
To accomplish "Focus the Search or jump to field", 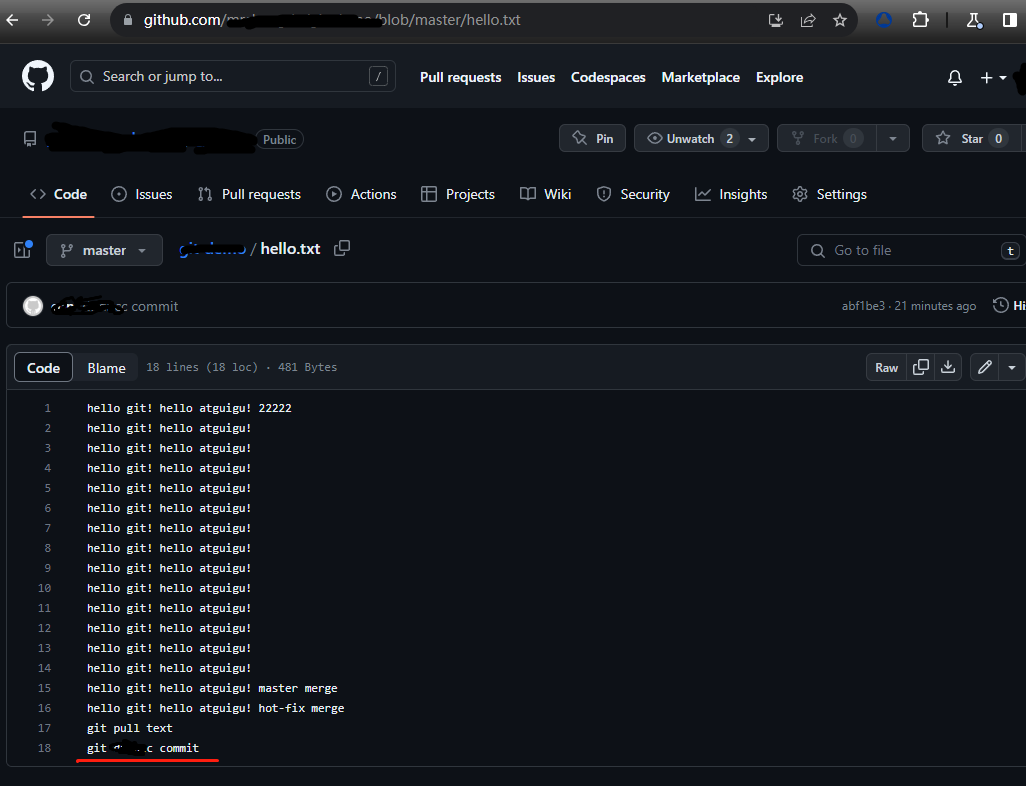I will (x=232, y=77).
